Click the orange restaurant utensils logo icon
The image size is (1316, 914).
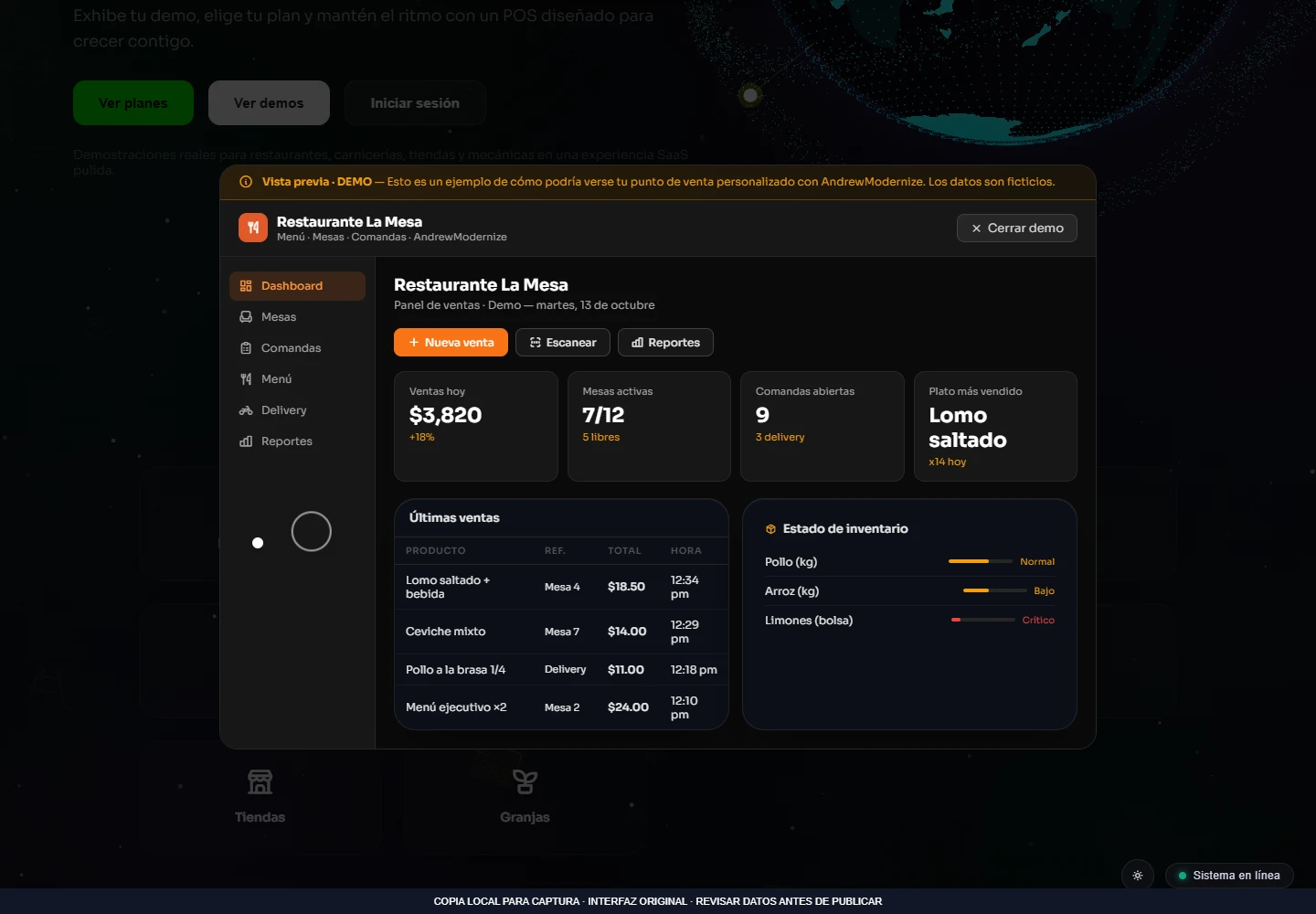pos(253,228)
